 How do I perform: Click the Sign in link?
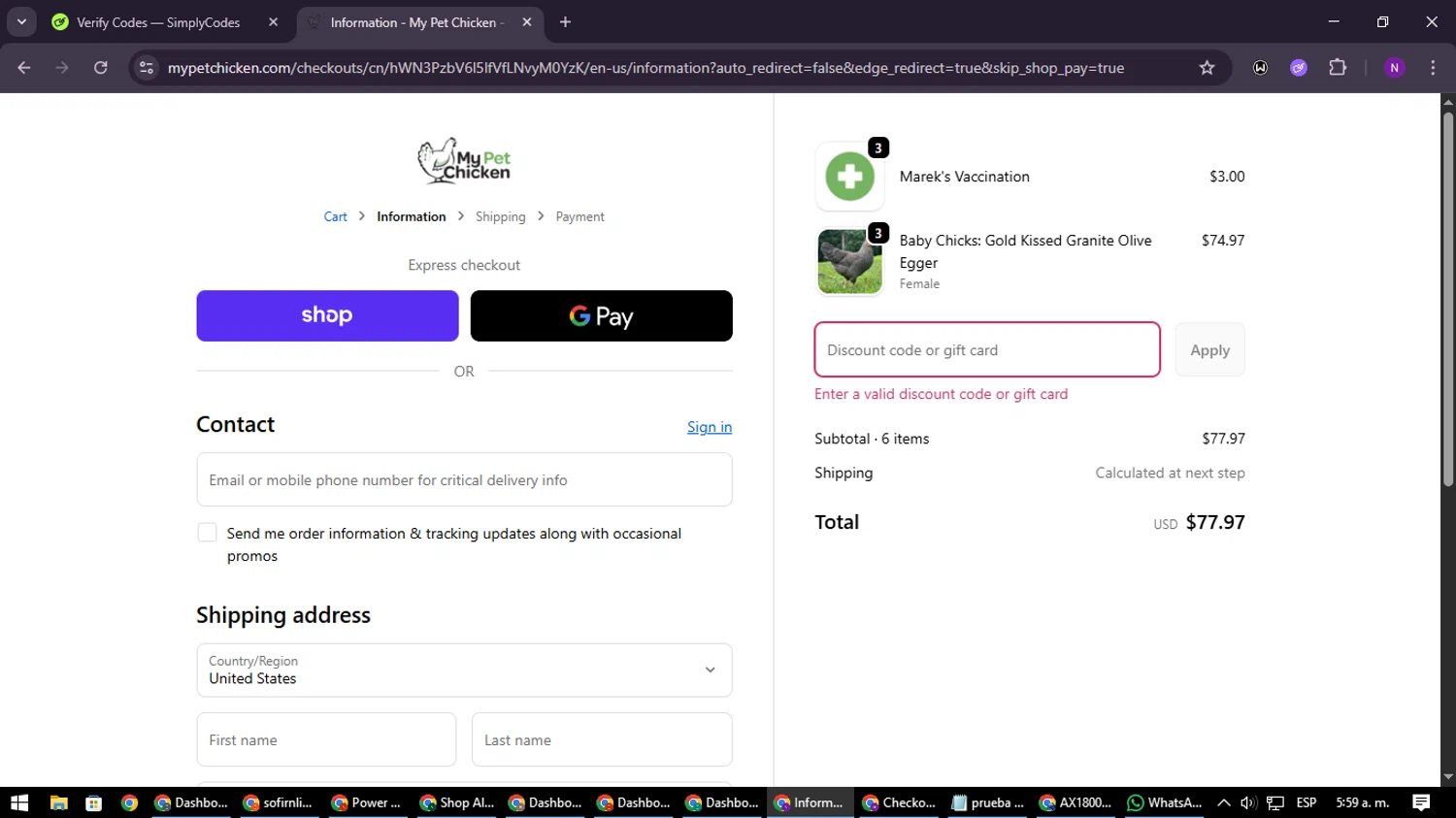[x=710, y=427]
